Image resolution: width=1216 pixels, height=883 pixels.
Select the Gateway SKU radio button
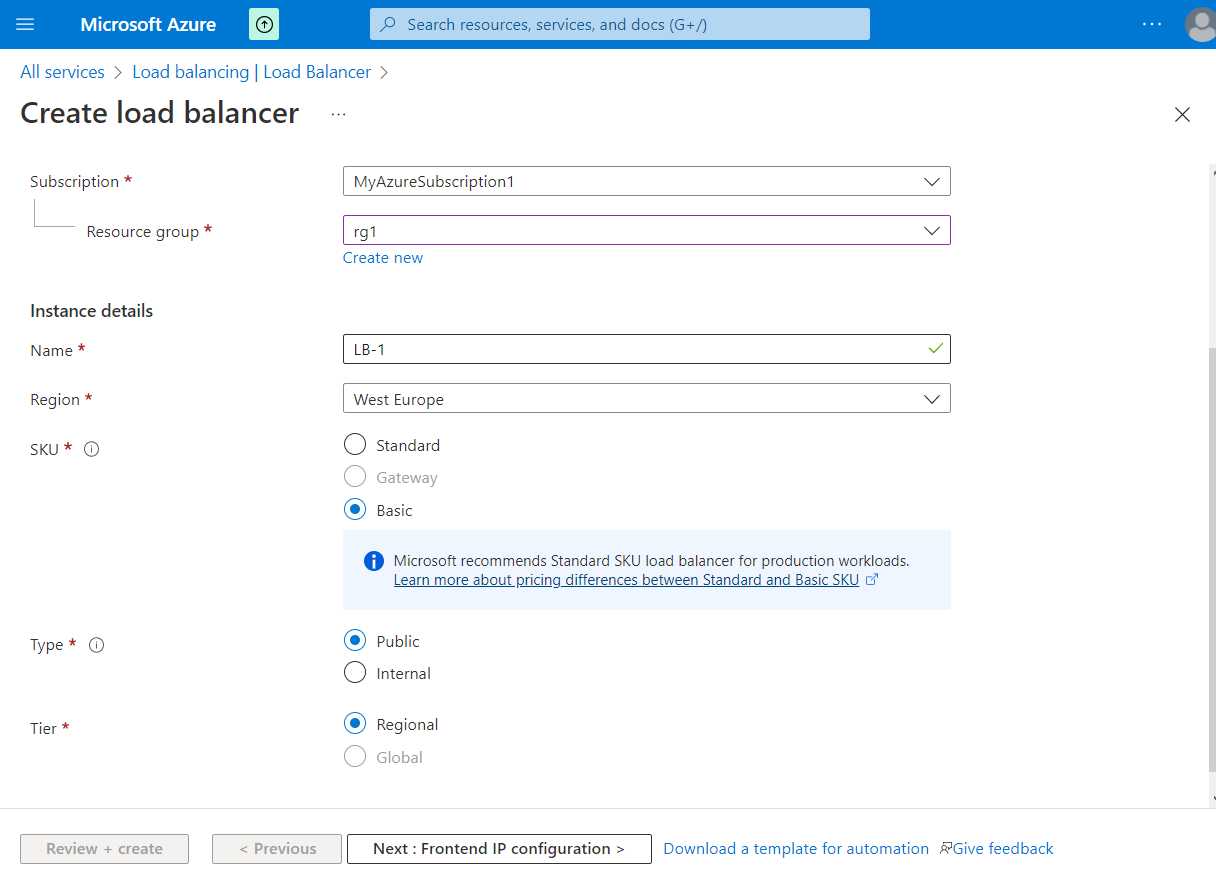(x=355, y=477)
